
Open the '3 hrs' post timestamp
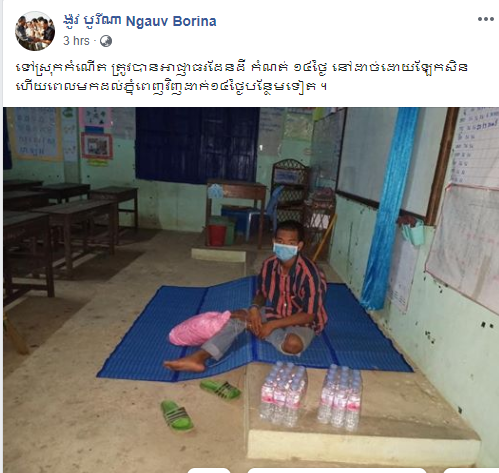(76, 41)
